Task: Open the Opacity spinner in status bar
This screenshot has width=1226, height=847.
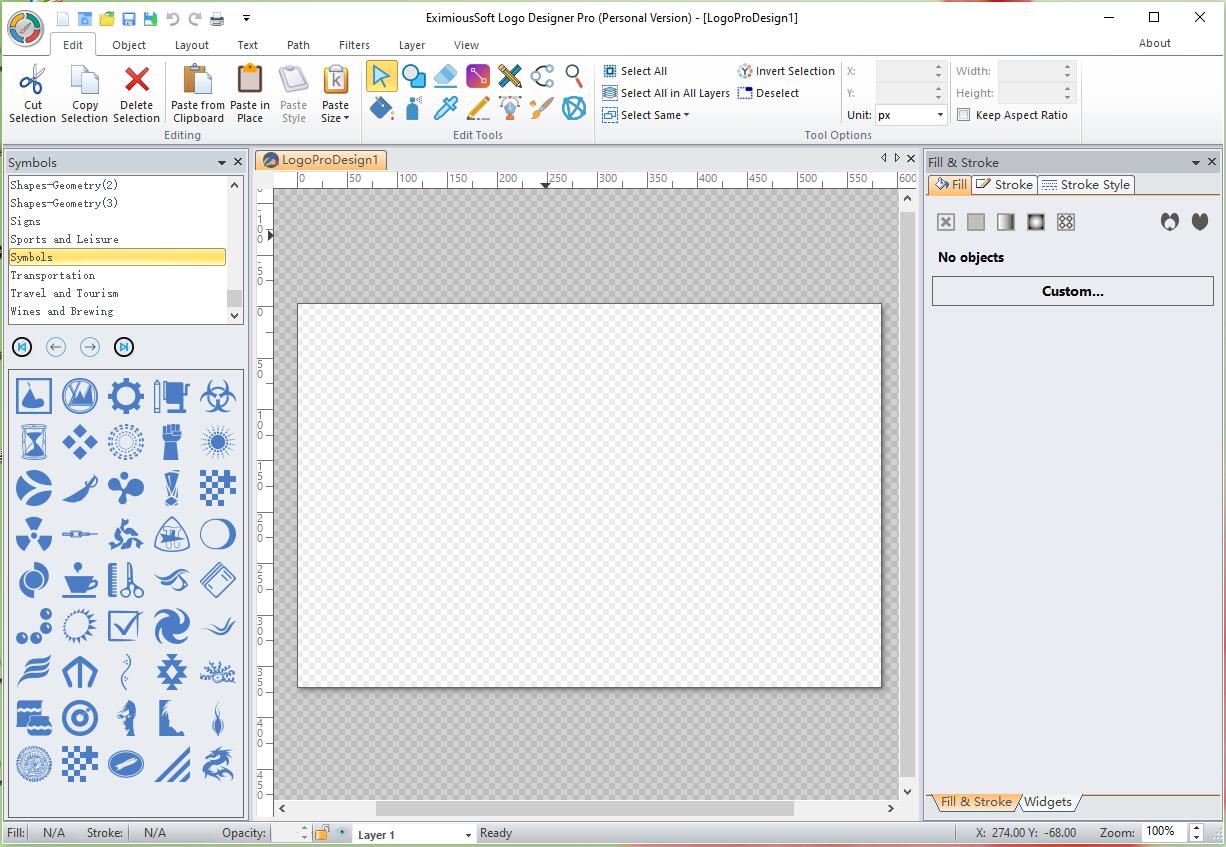Action: (x=304, y=833)
